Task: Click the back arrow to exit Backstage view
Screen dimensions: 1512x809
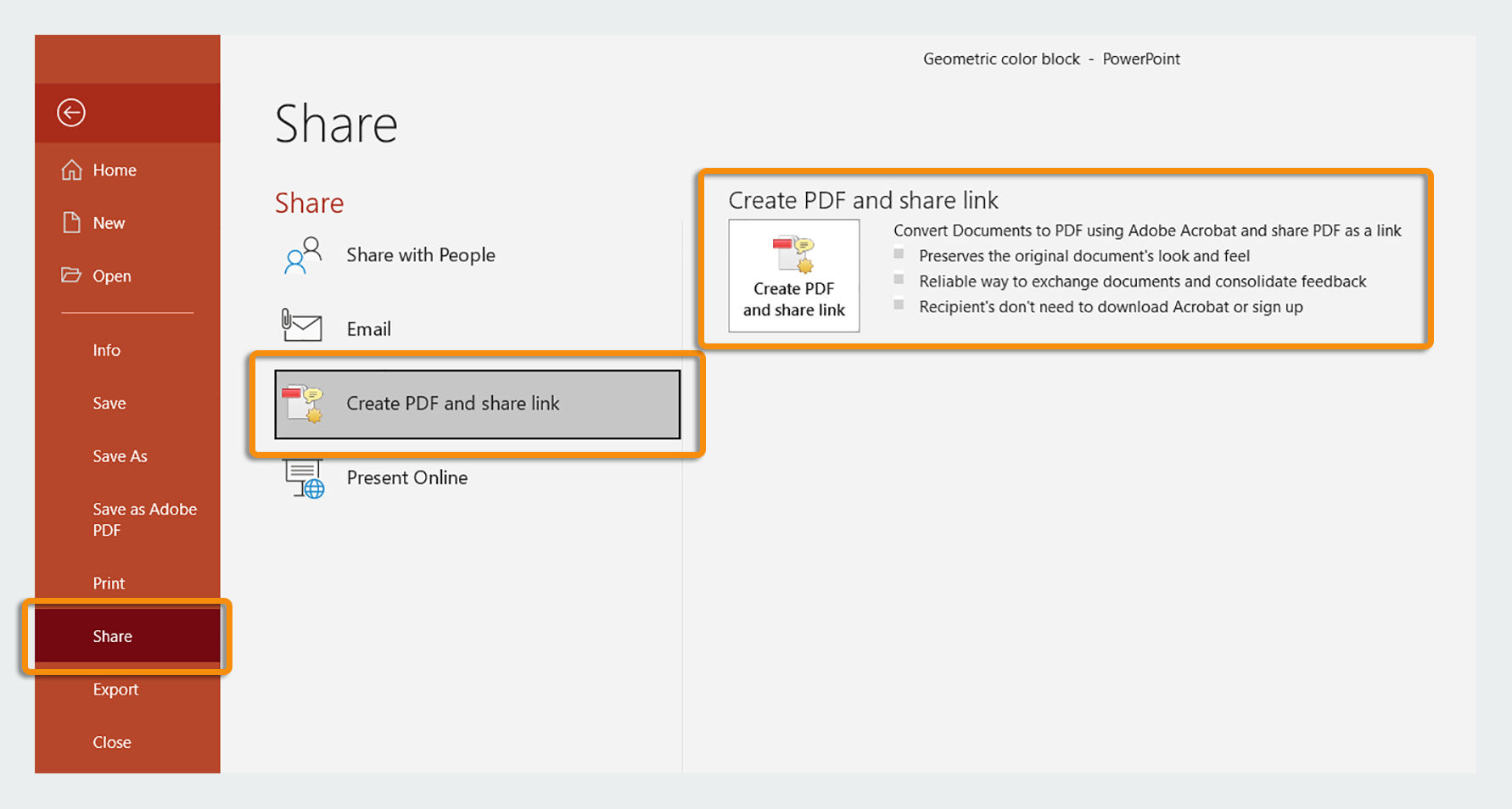Action: pyautogui.click(x=72, y=112)
